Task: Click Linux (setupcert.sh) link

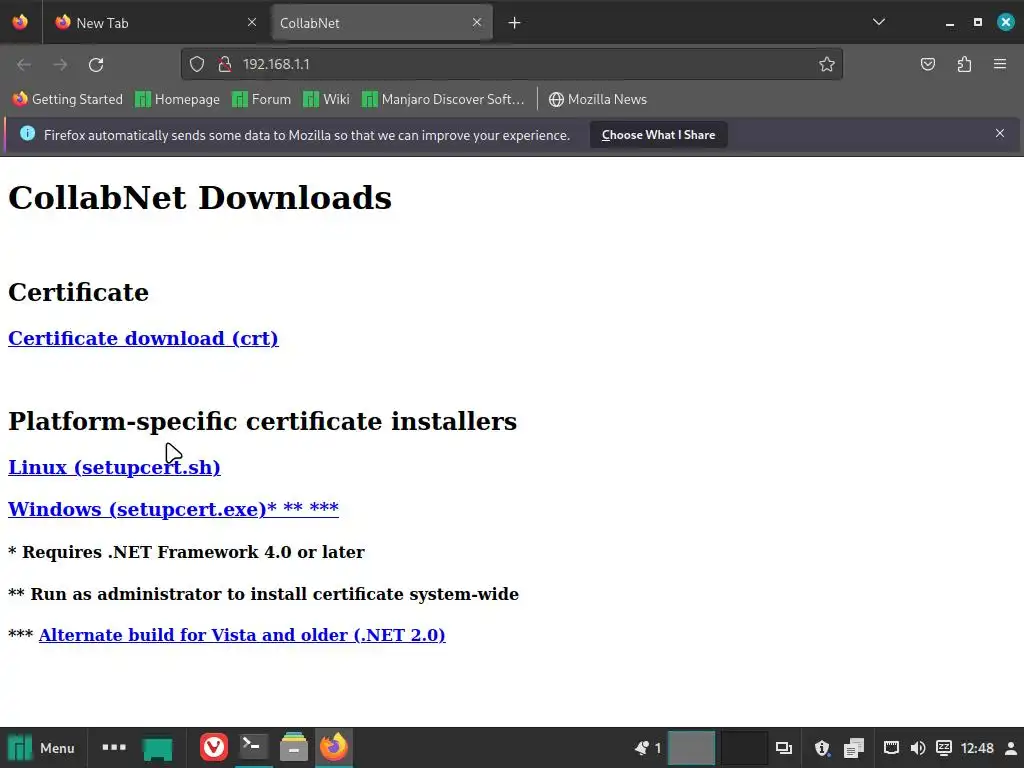Action: coord(114,468)
